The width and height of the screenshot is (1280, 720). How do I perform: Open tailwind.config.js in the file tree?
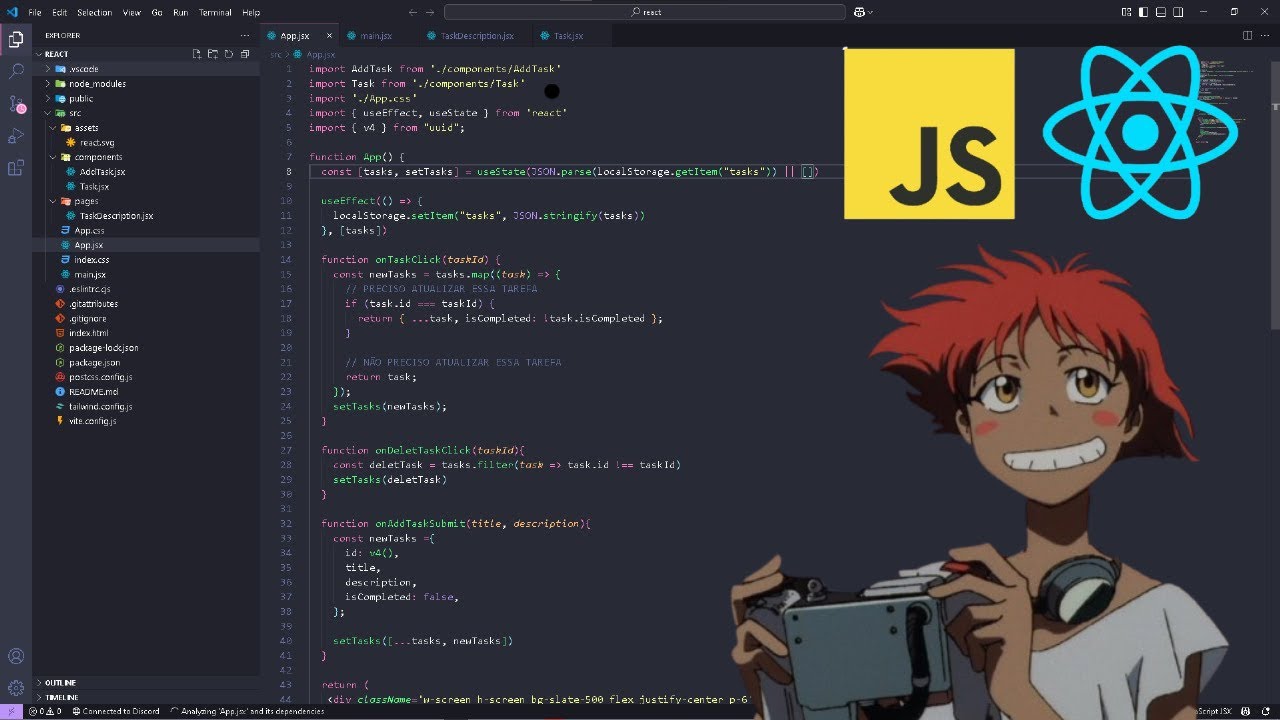pos(100,406)
